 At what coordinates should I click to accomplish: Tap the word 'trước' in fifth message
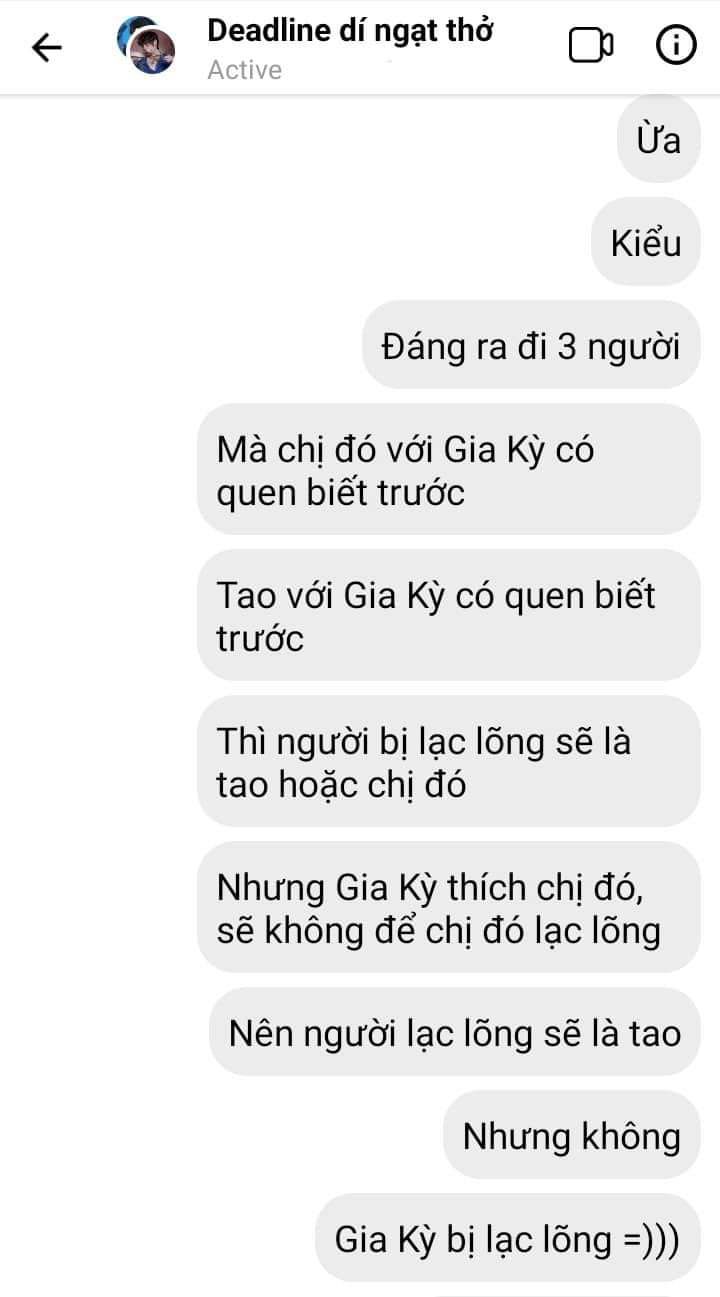tap(260, 639)
